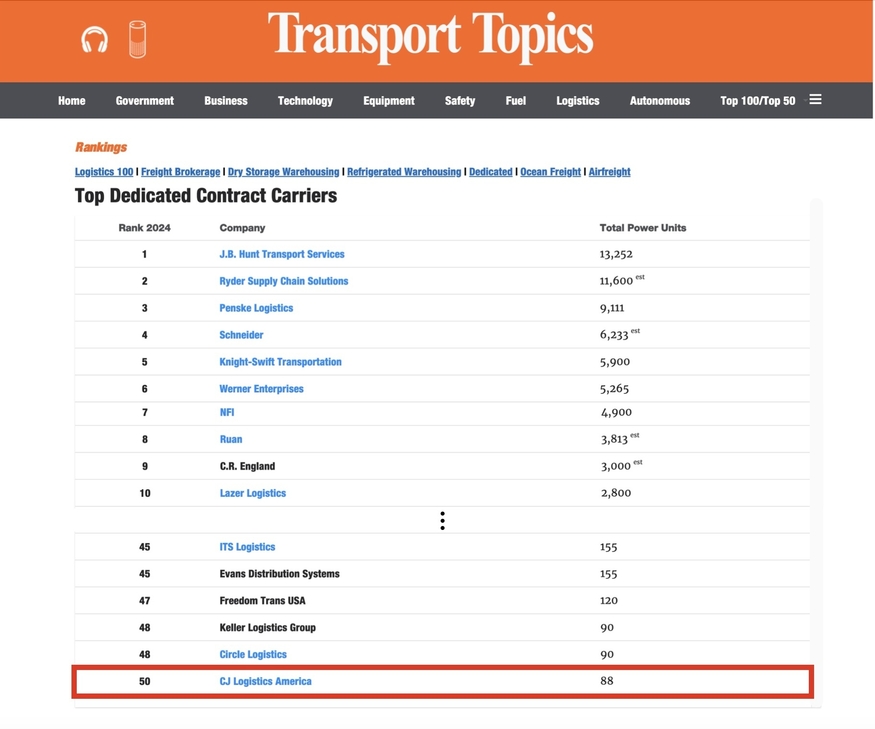Click the 5,265 power units value
The image size is (875, 729).
[x=614, y=389]
